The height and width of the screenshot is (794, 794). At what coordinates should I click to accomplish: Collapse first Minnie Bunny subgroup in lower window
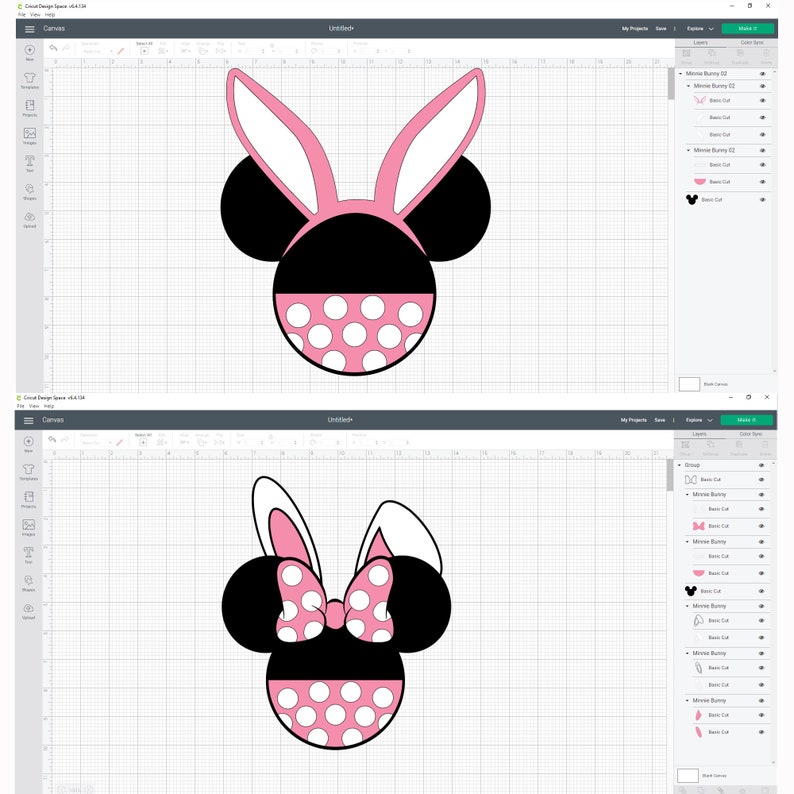[x=687, y=495]
